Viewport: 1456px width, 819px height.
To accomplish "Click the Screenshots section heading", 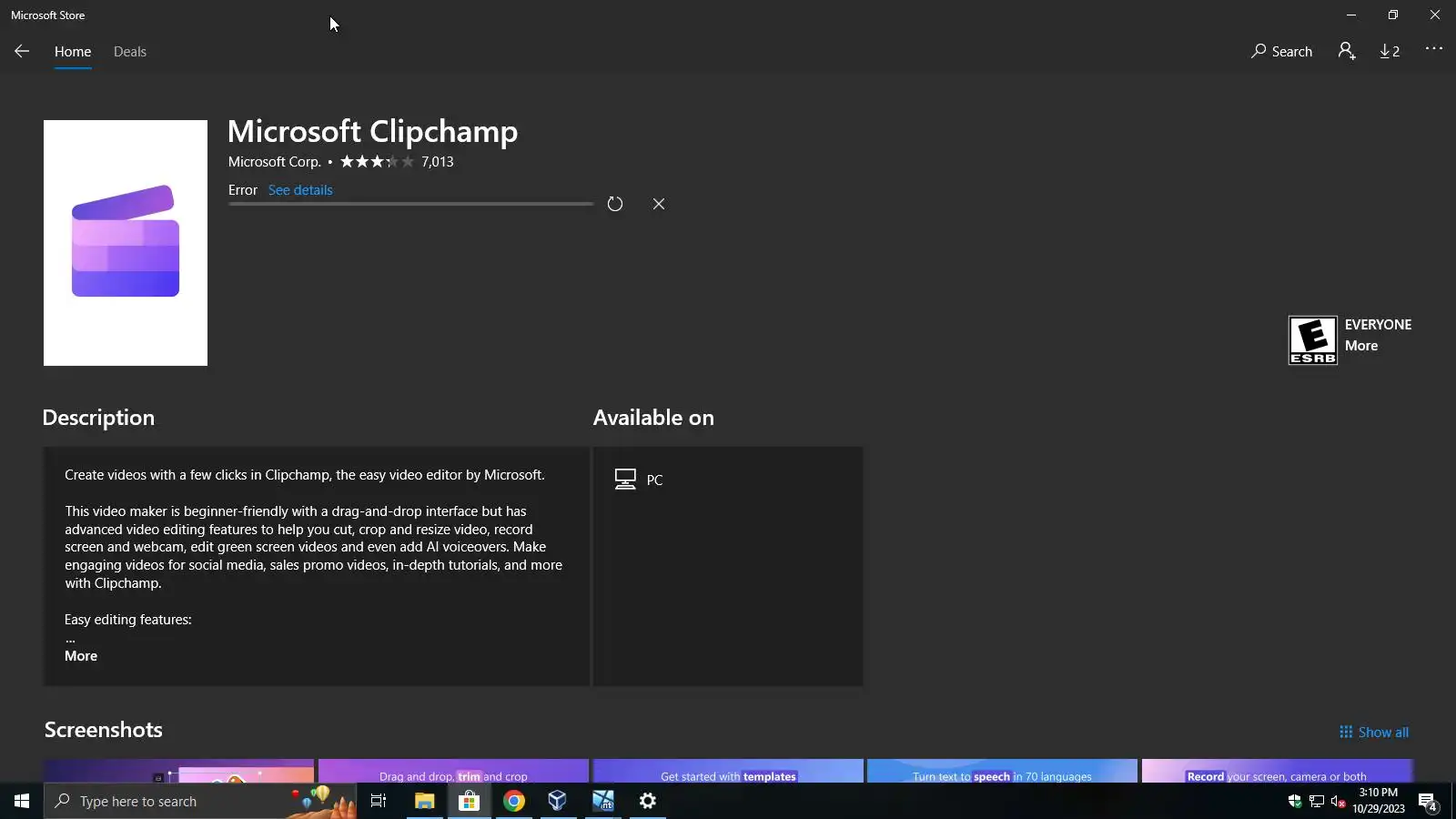I will pos(104,730).
